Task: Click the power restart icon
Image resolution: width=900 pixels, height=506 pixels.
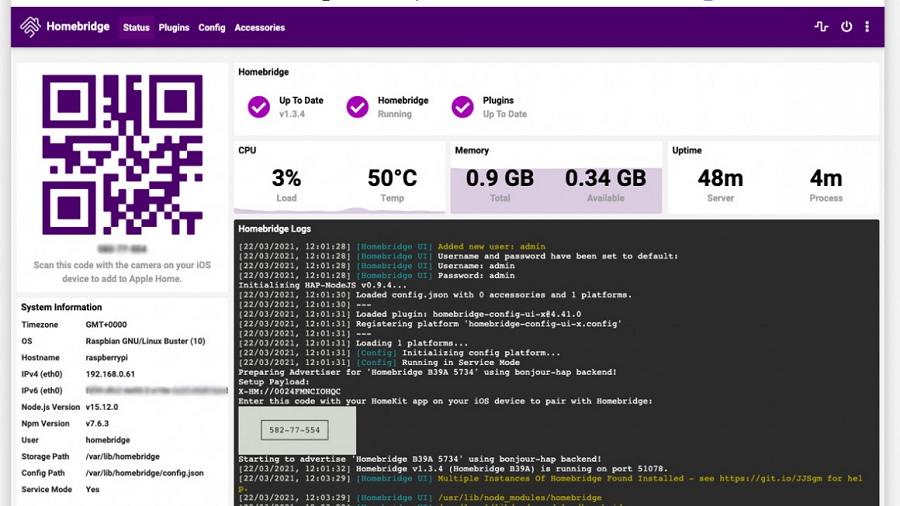Action: click(846, 27)
